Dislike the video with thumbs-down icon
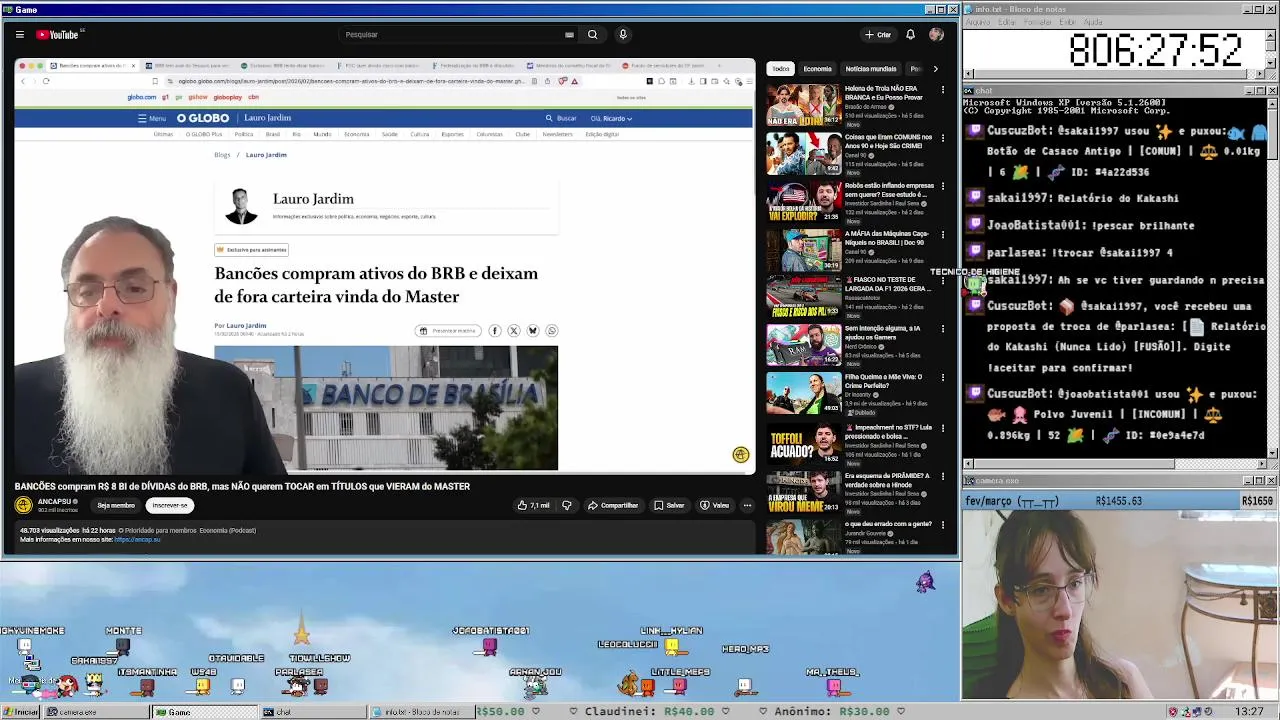 point(566,505)
